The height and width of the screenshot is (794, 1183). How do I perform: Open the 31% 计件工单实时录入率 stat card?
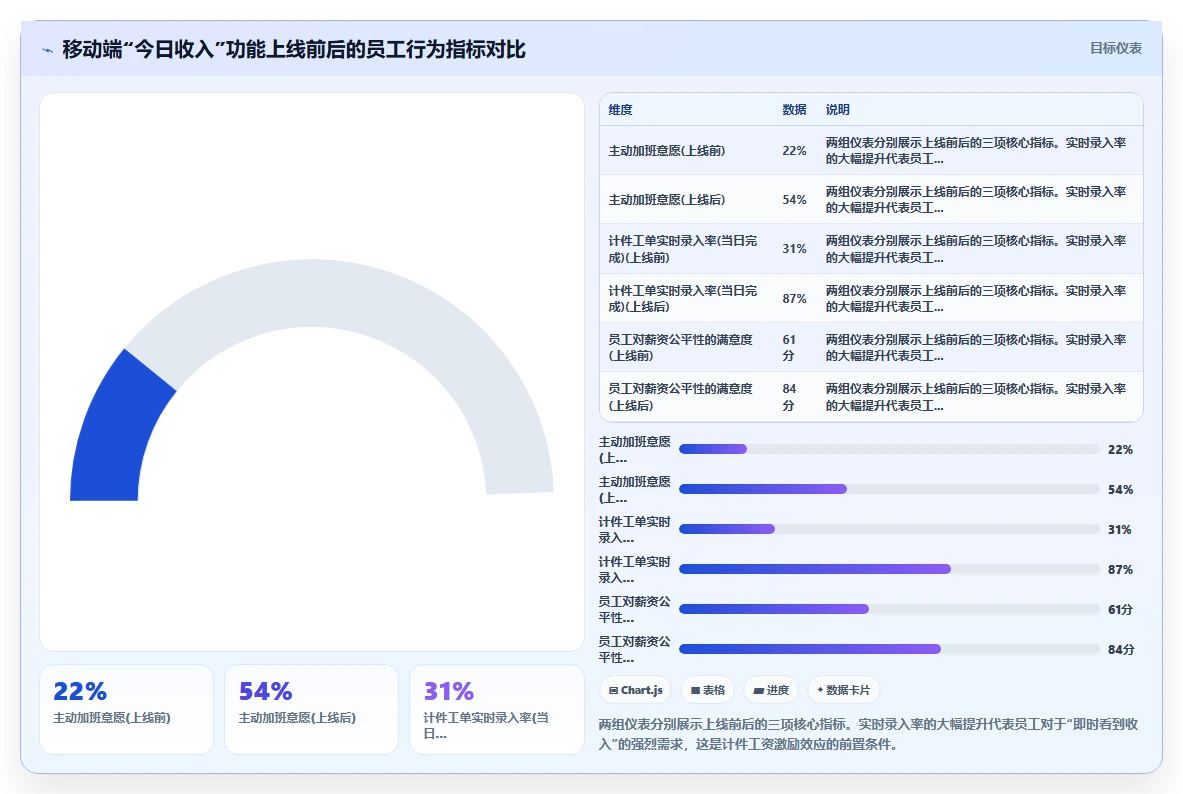[x=496, y=709]
